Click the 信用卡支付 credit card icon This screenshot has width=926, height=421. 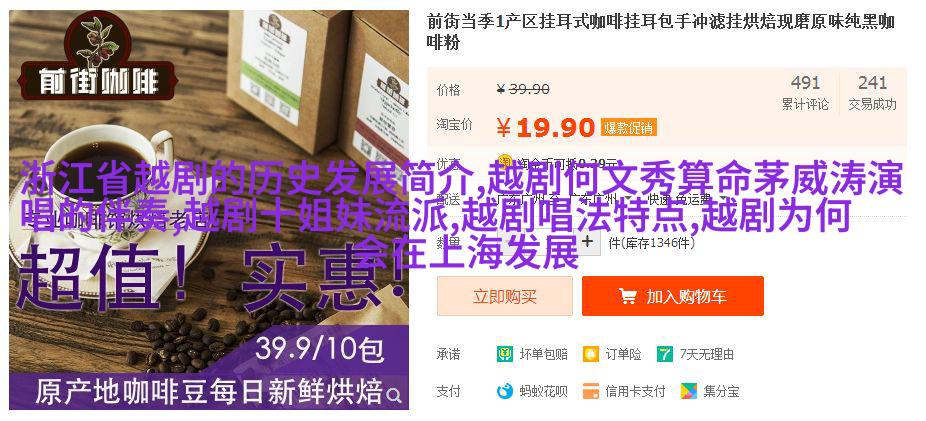(x=590, y=391)
